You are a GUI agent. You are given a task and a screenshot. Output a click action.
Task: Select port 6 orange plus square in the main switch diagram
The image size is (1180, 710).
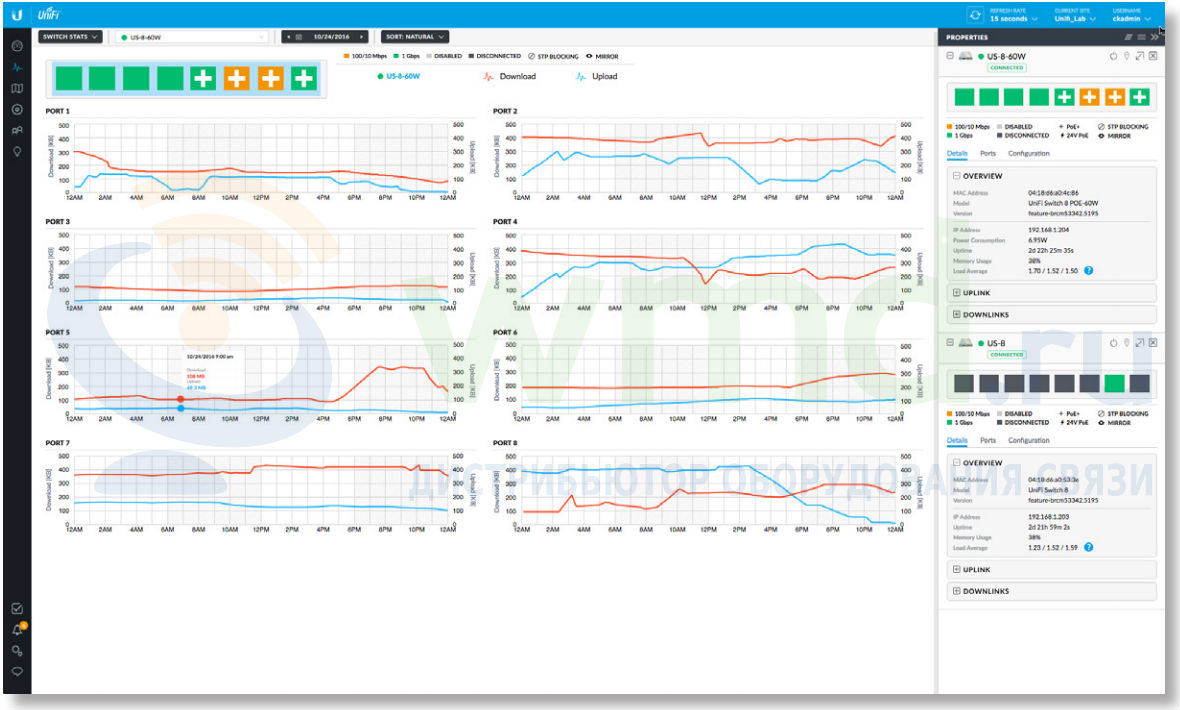pos(236,78)
